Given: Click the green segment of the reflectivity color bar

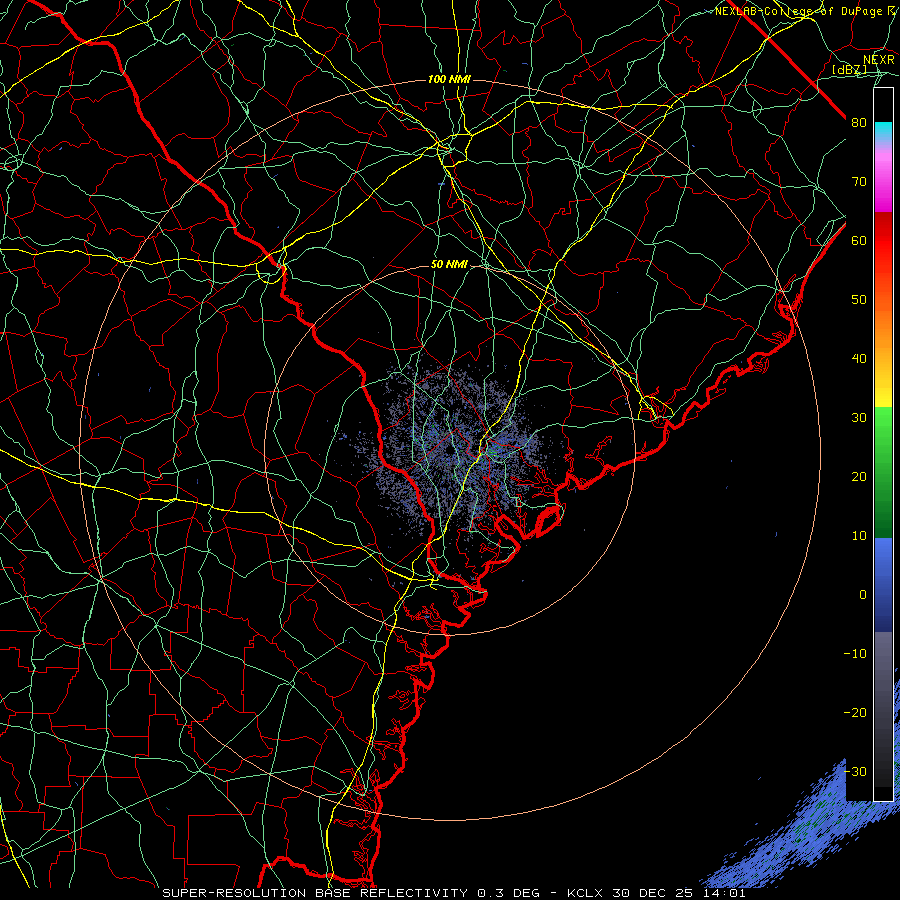Looking at the screenshot, I should click(x=883, y=472).
